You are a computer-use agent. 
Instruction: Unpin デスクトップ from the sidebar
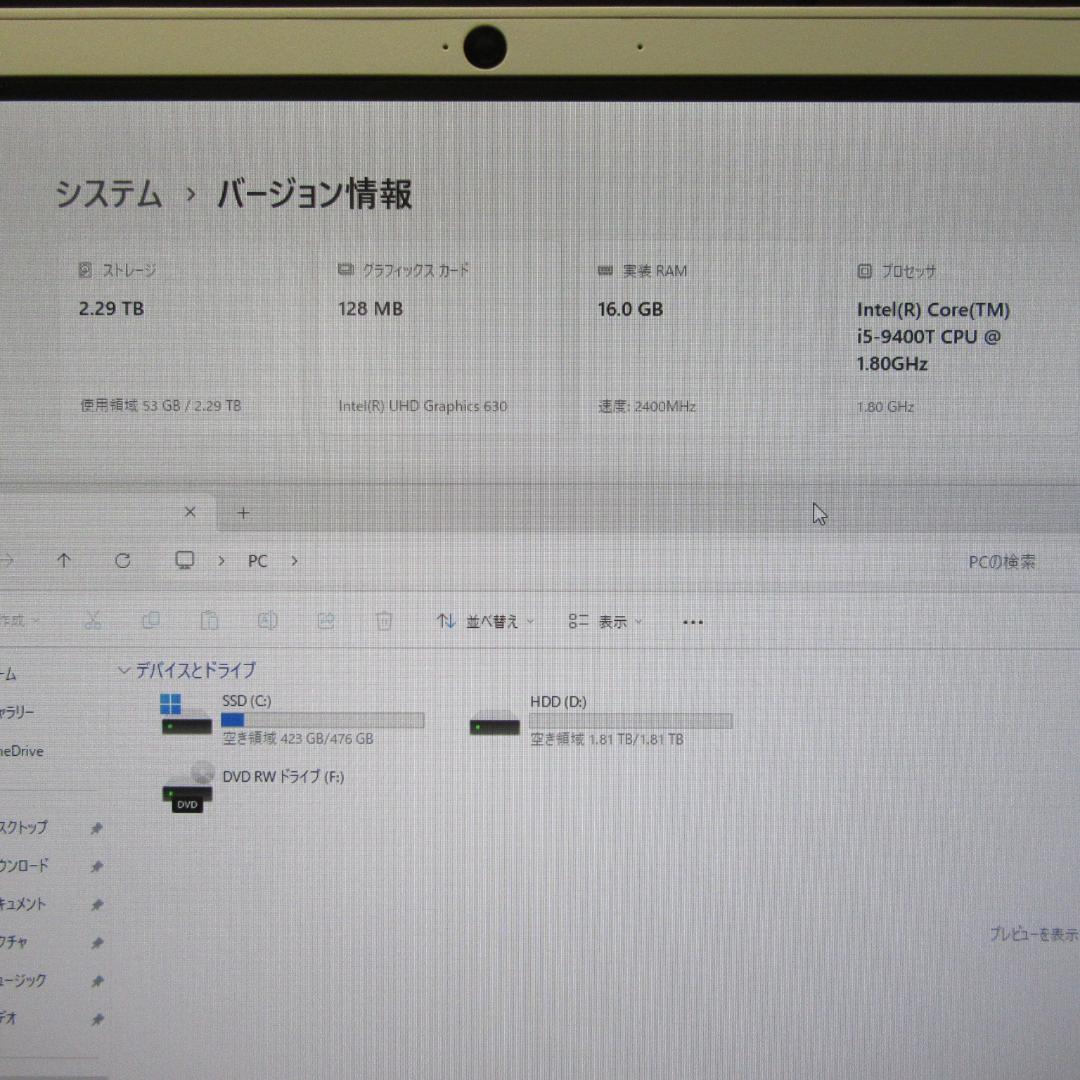pyautogui.click(x=97, y=828)
